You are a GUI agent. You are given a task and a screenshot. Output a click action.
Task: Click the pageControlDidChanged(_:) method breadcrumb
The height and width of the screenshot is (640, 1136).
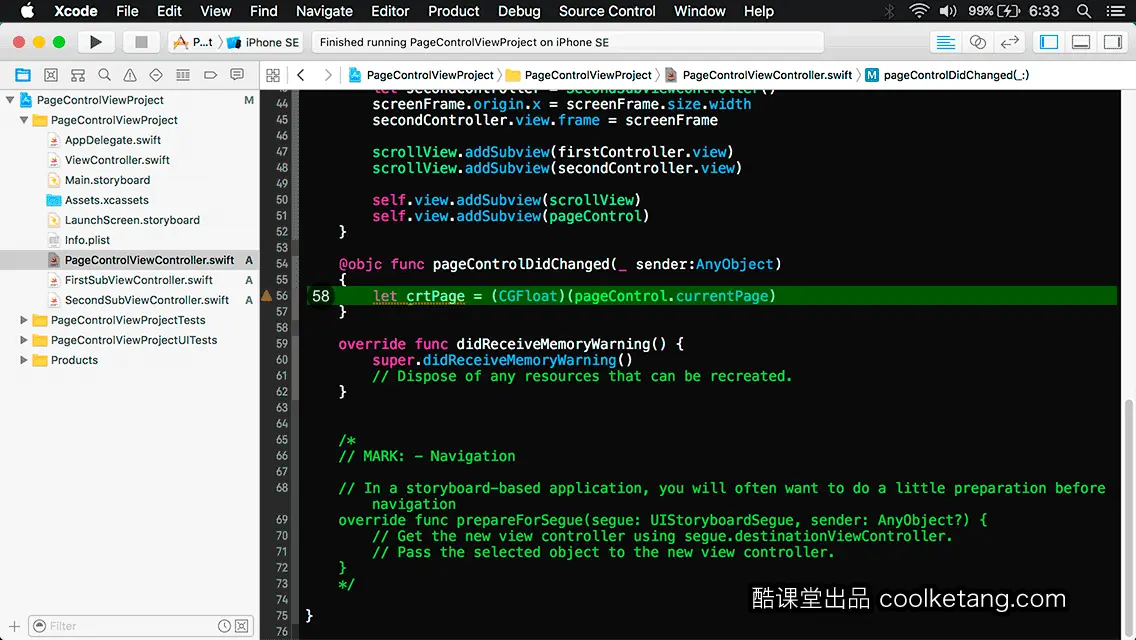948,75
